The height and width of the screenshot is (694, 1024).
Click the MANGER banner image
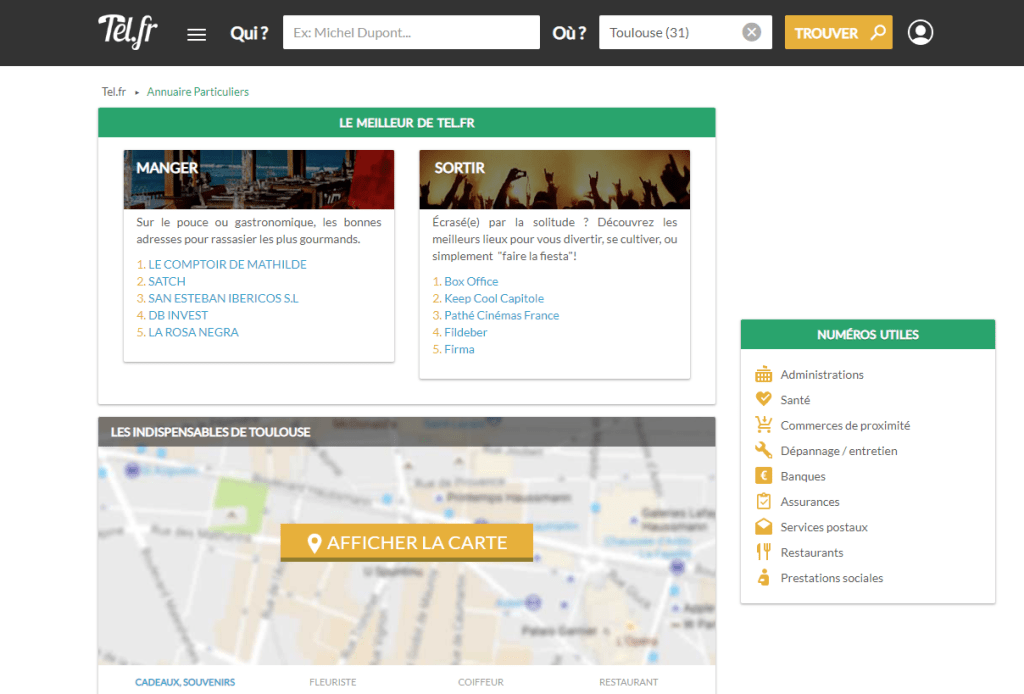point(258,179)
